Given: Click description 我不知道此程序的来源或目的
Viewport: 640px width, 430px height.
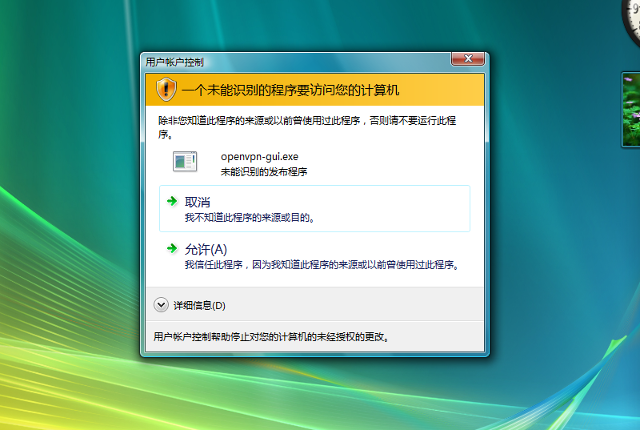Looking at the screenshot, I should coord(250,217).
